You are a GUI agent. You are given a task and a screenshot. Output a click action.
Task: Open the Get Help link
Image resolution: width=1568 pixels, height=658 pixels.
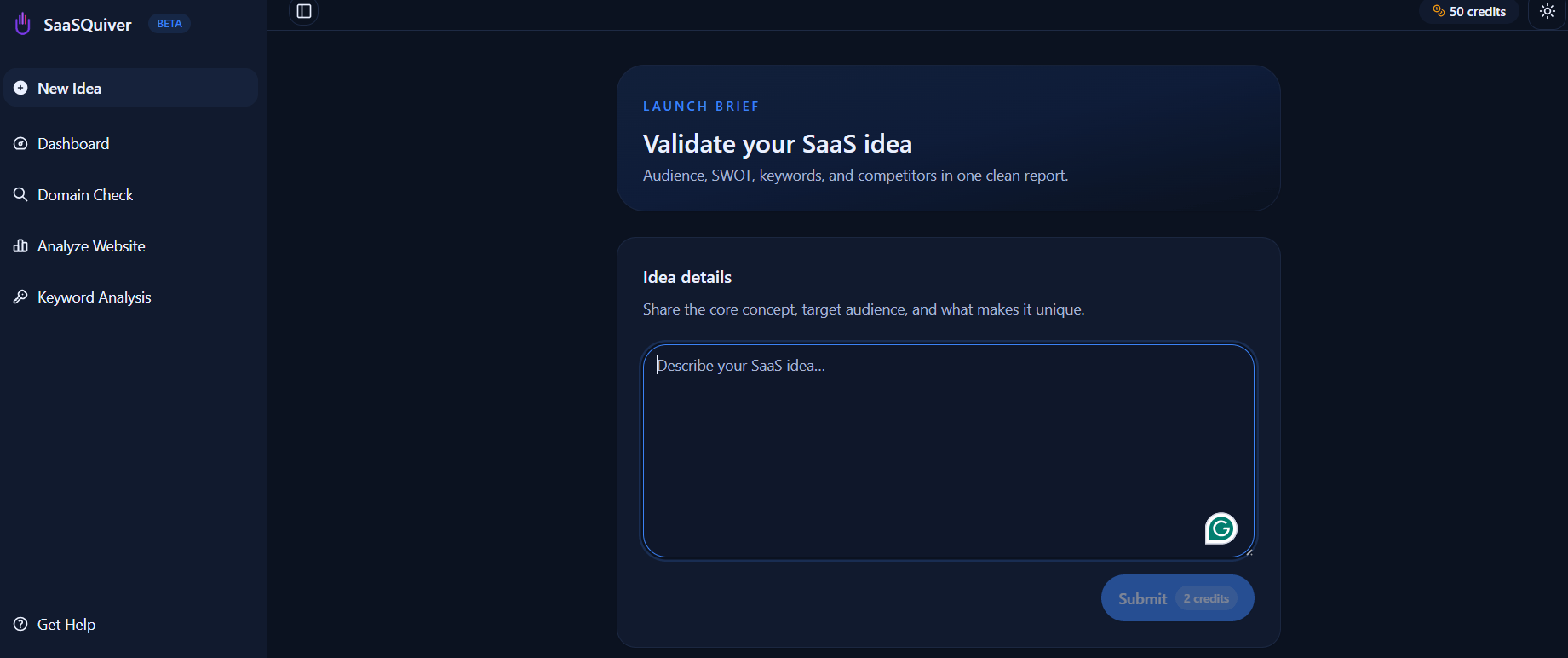(x=66, y=624)
